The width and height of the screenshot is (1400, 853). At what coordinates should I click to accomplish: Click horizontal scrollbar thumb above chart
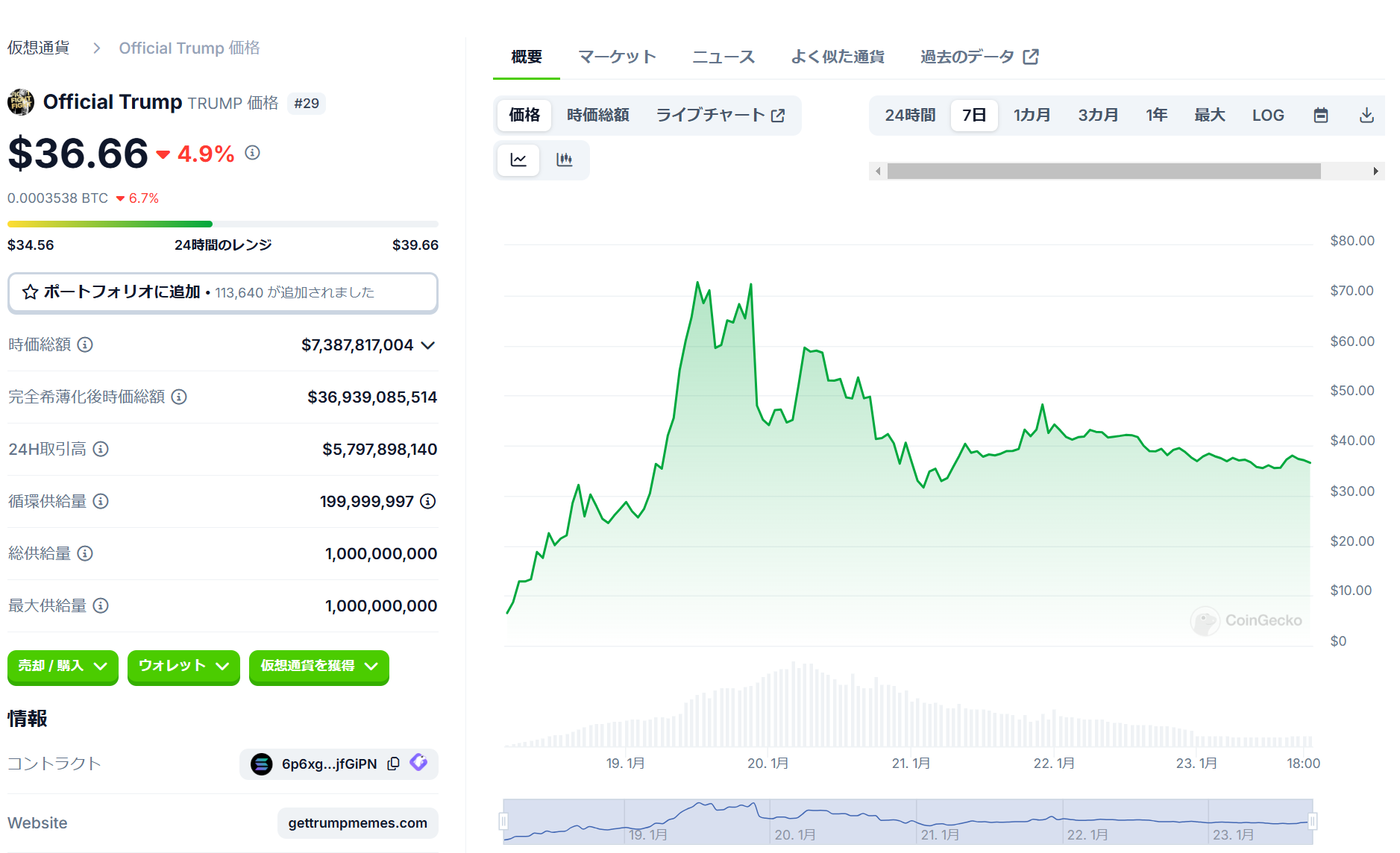1104,171
